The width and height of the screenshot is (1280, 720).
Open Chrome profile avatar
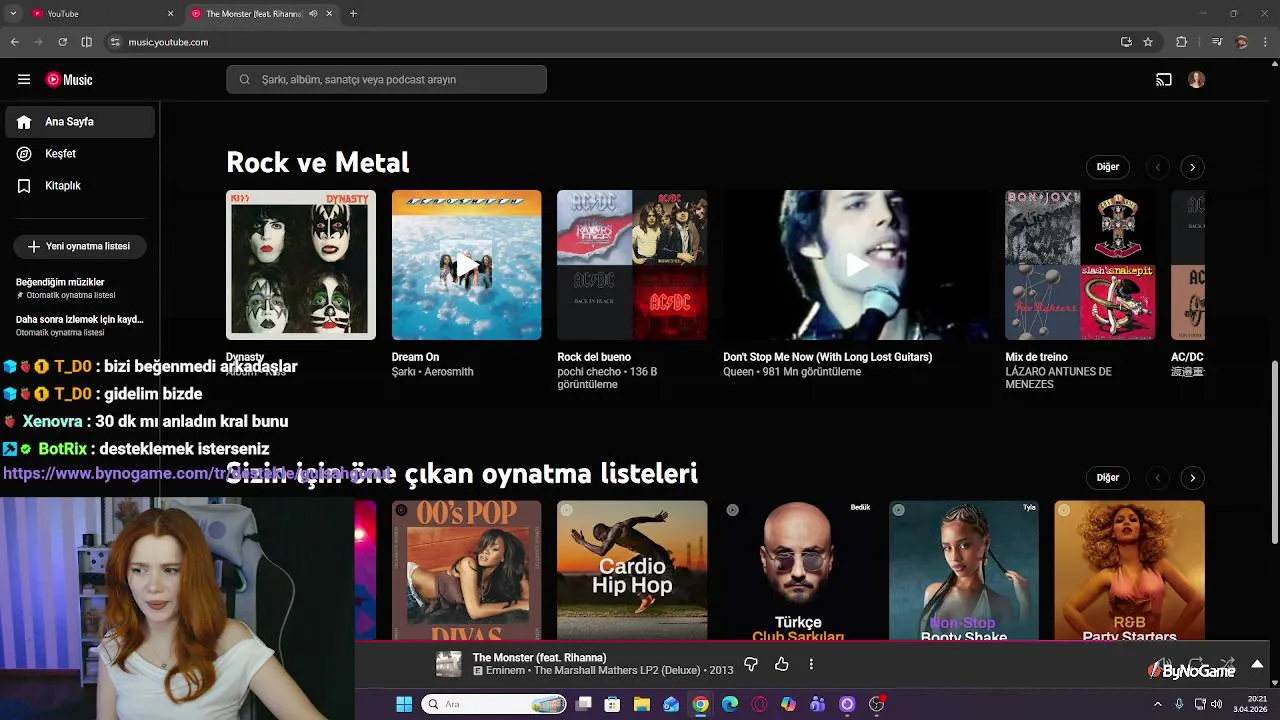1242,42
